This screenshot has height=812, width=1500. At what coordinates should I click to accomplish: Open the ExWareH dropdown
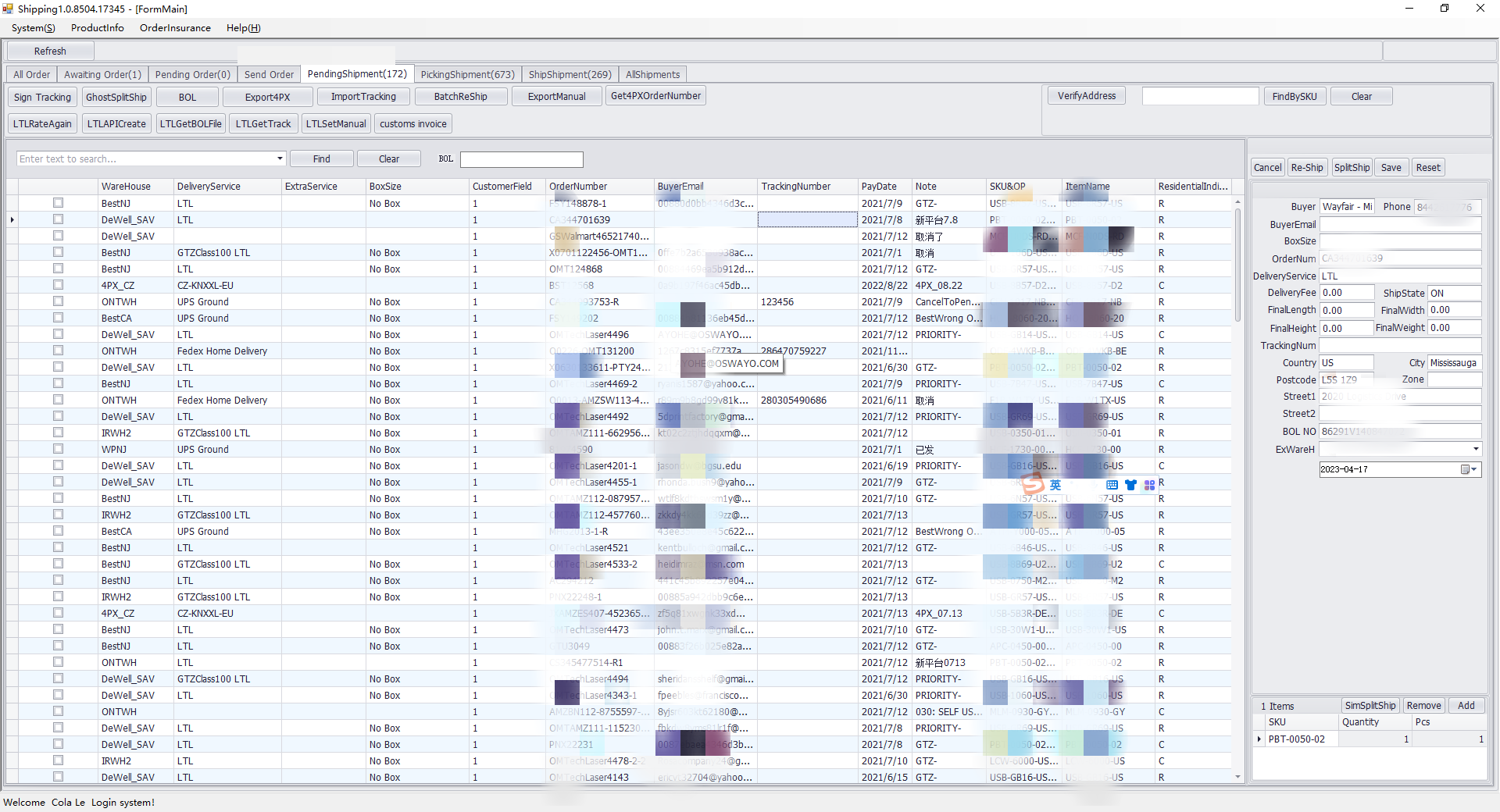1476,449
